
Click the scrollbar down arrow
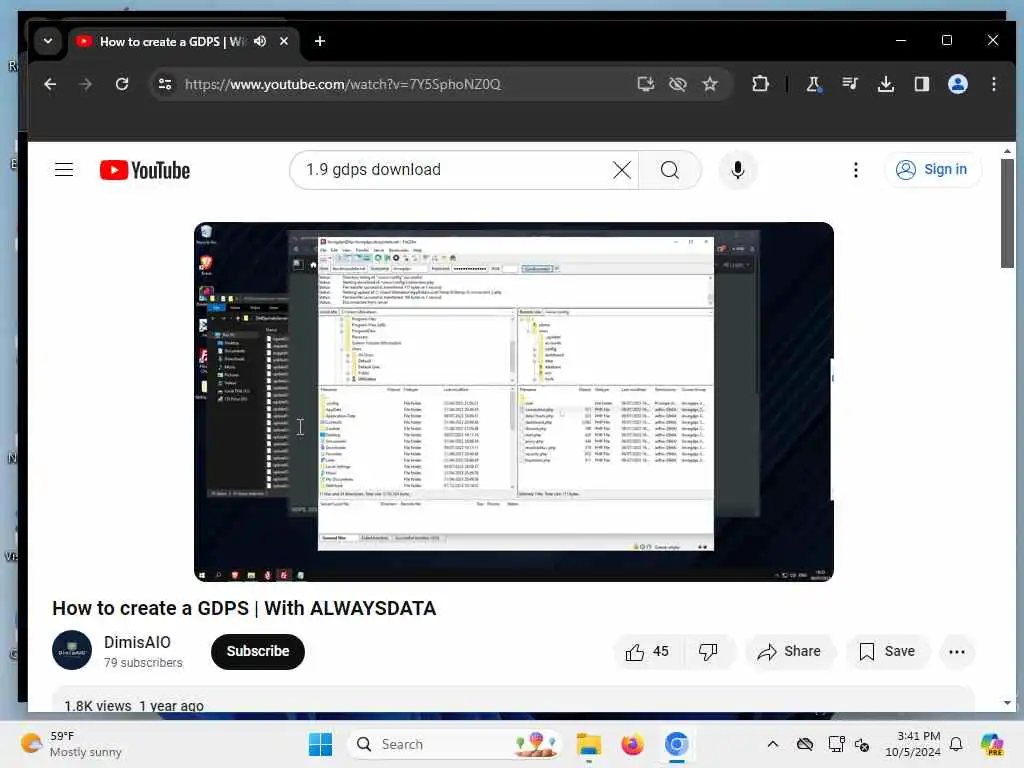1007,703
